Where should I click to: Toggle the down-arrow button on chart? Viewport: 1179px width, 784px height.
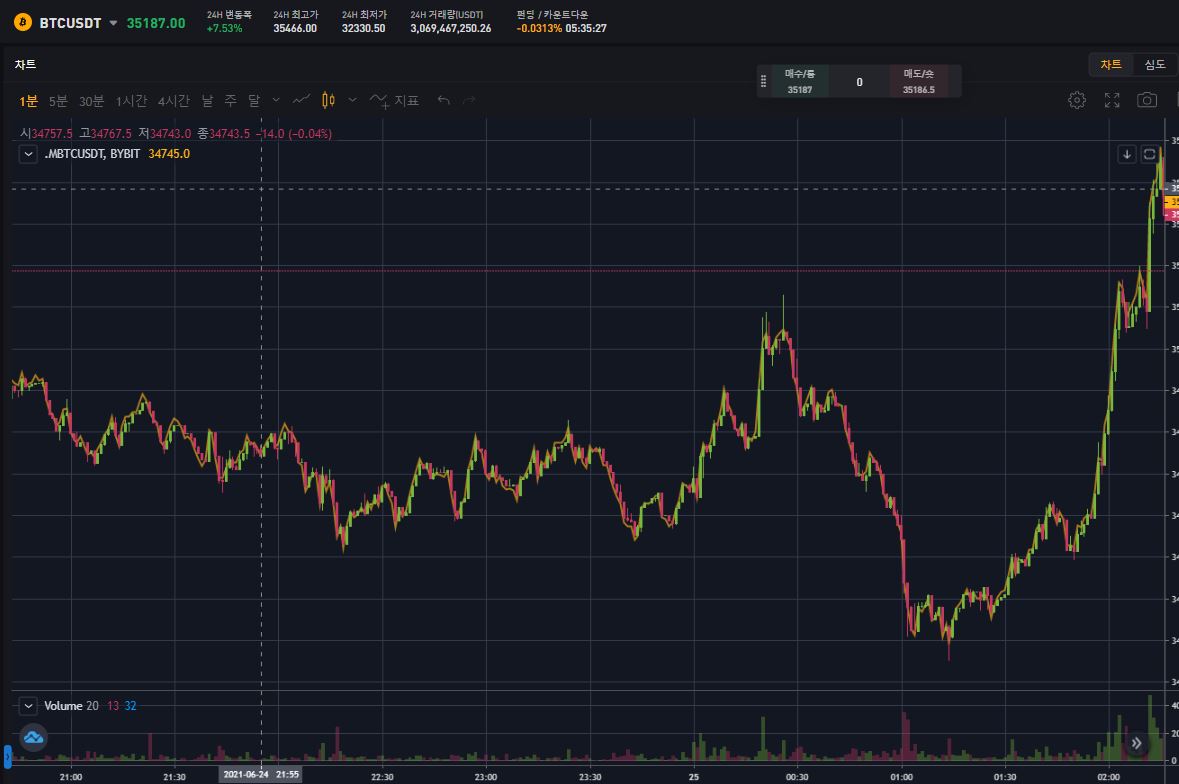click(1127, 154)
